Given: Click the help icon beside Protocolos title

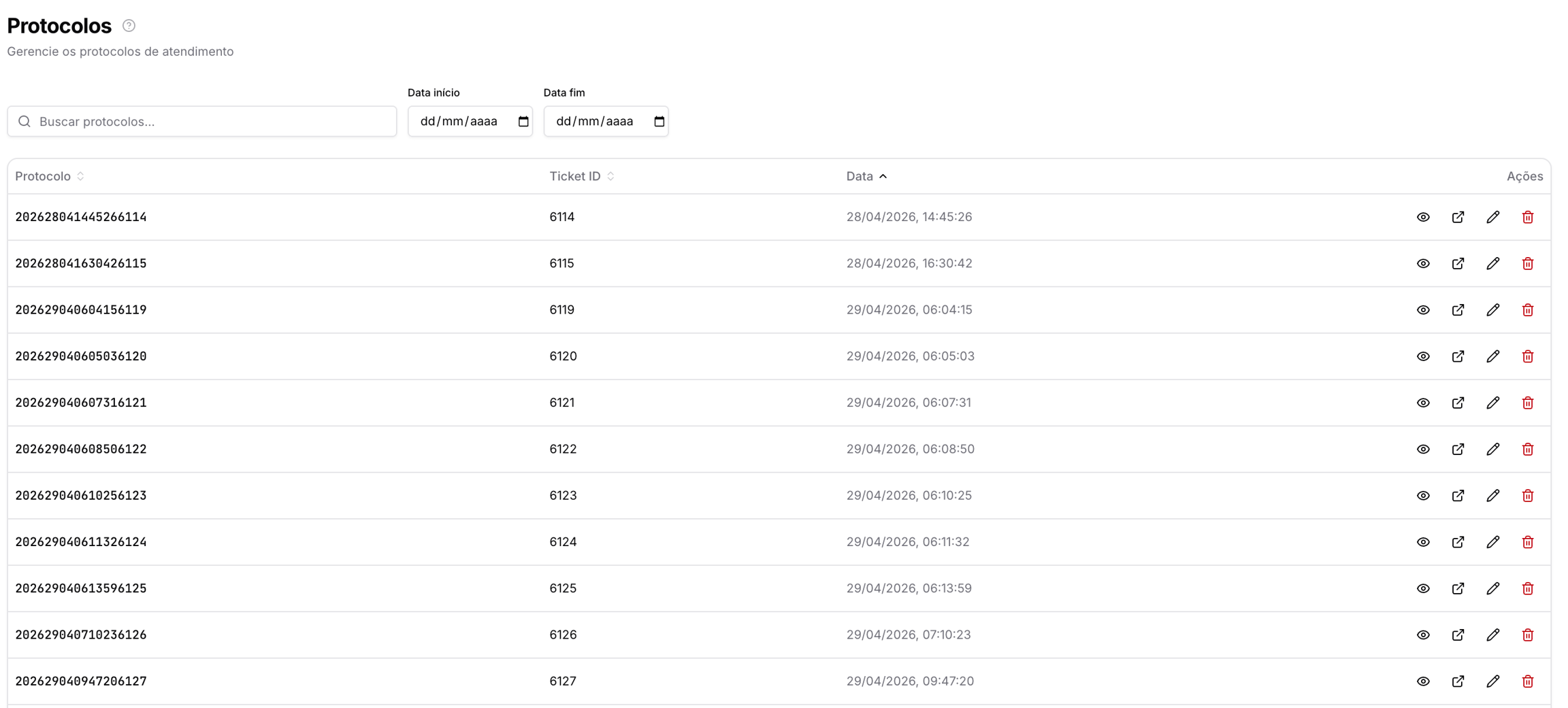Looking at the screenshot, I should click(129, 26).
